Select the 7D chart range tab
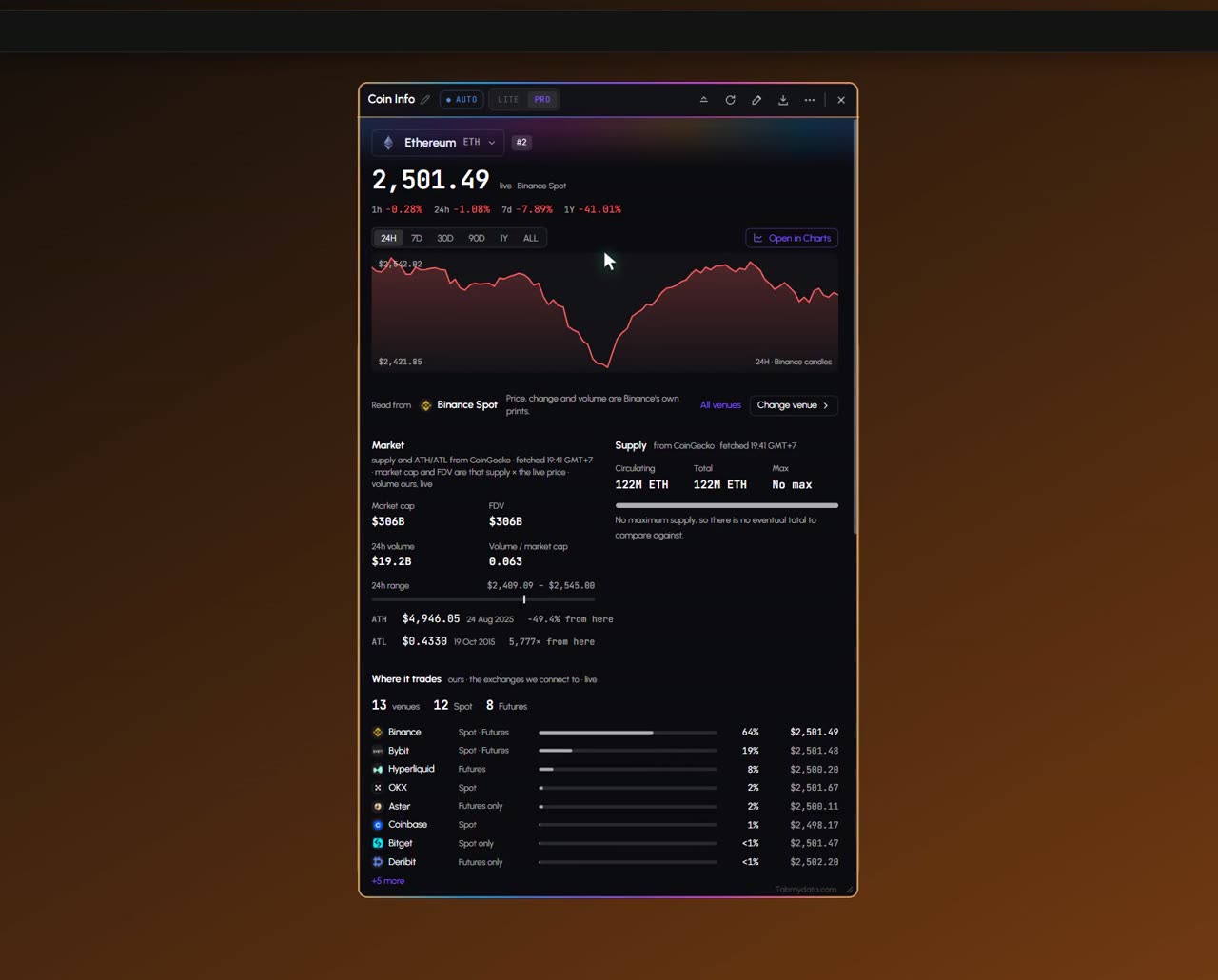 tap(417, 239)
